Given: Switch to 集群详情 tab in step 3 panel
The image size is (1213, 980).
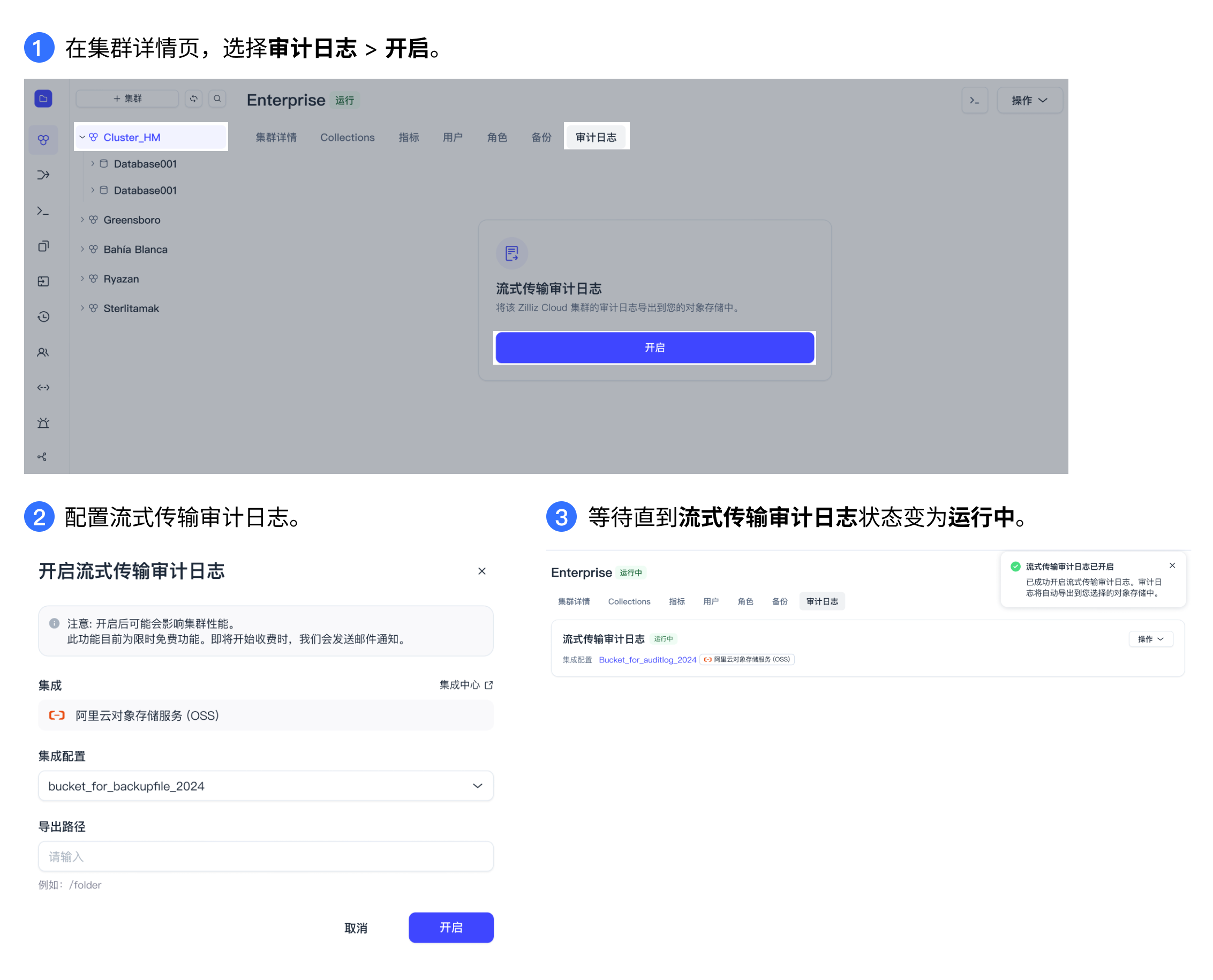Looking at the screenshot, I should click(574, 601).
